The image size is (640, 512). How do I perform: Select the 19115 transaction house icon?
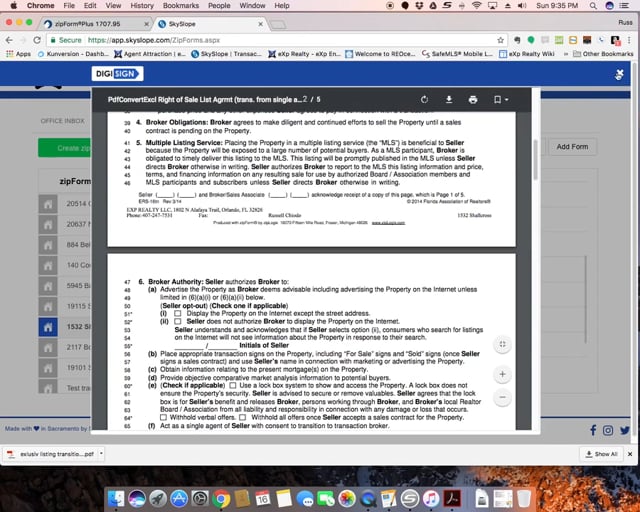click(x=48, y=306)
